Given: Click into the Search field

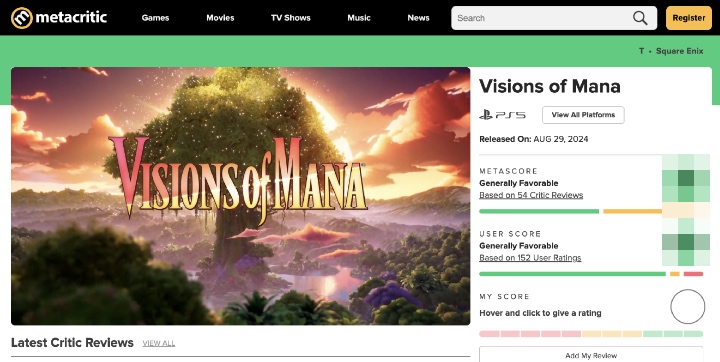Looking at the screenshot, I should tap(542, 18).
